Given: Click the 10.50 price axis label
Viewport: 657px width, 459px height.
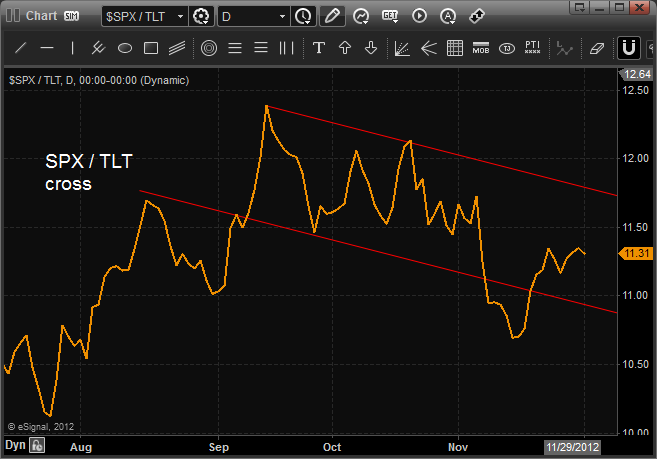Looking at the screenshot, I should click(x=636, y=364).
